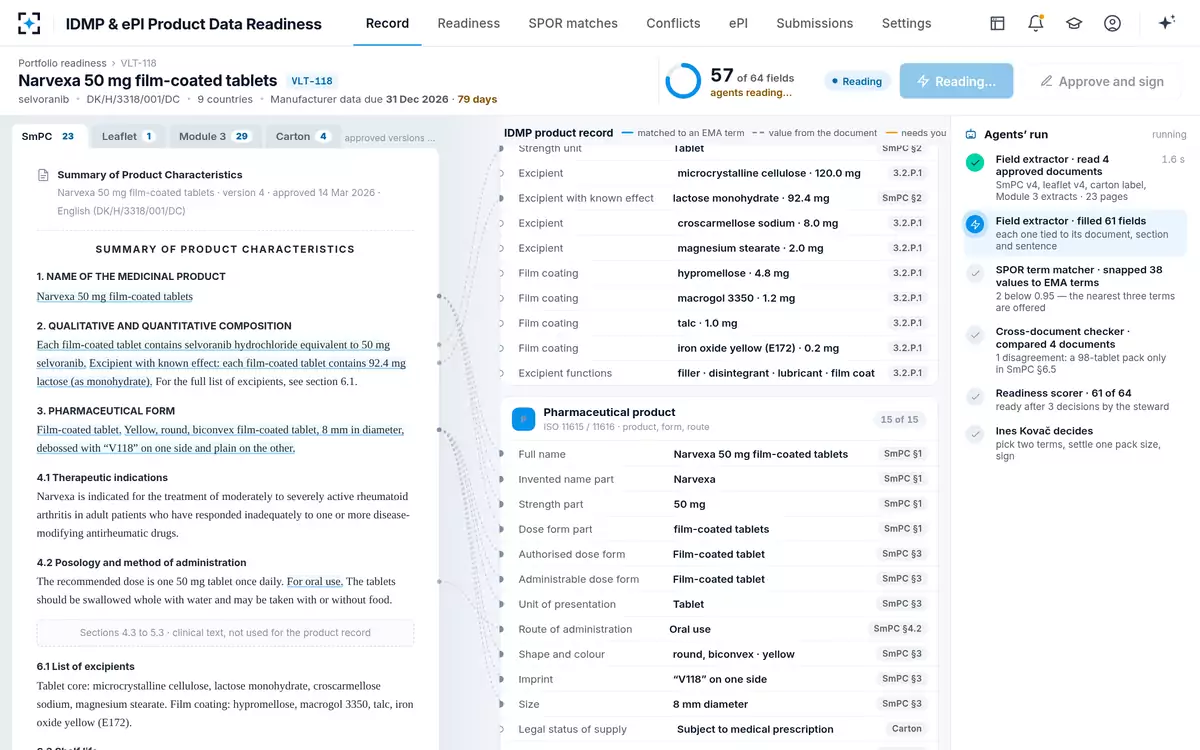The image size is (1200, 750).
Task: Select the Carton document tab
Action: 303,136
